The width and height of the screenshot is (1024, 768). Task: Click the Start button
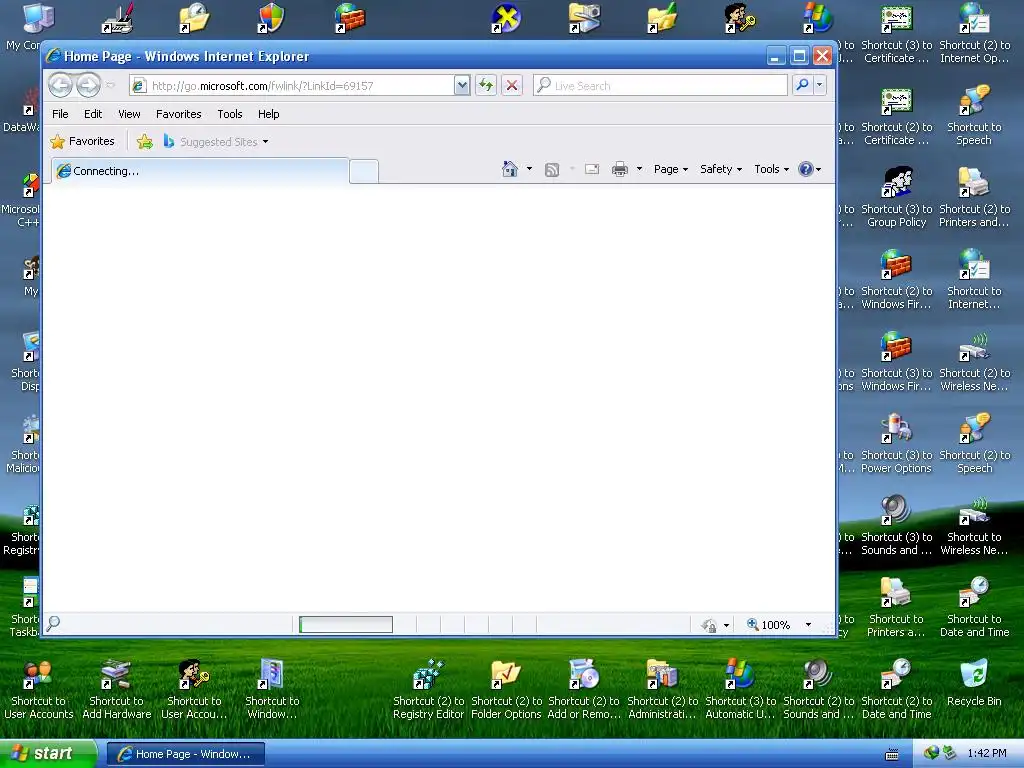click(47, 754)
